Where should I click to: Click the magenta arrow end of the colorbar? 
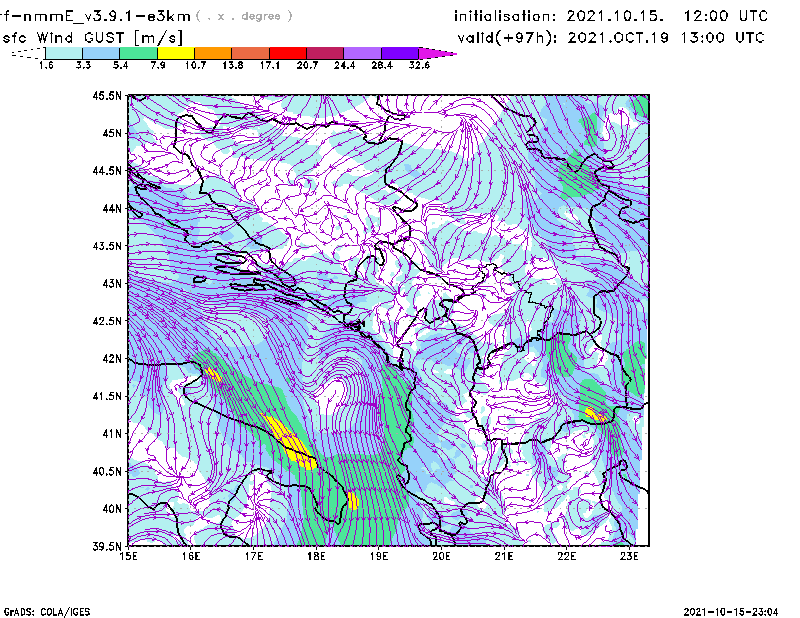(x=437, y=53)
